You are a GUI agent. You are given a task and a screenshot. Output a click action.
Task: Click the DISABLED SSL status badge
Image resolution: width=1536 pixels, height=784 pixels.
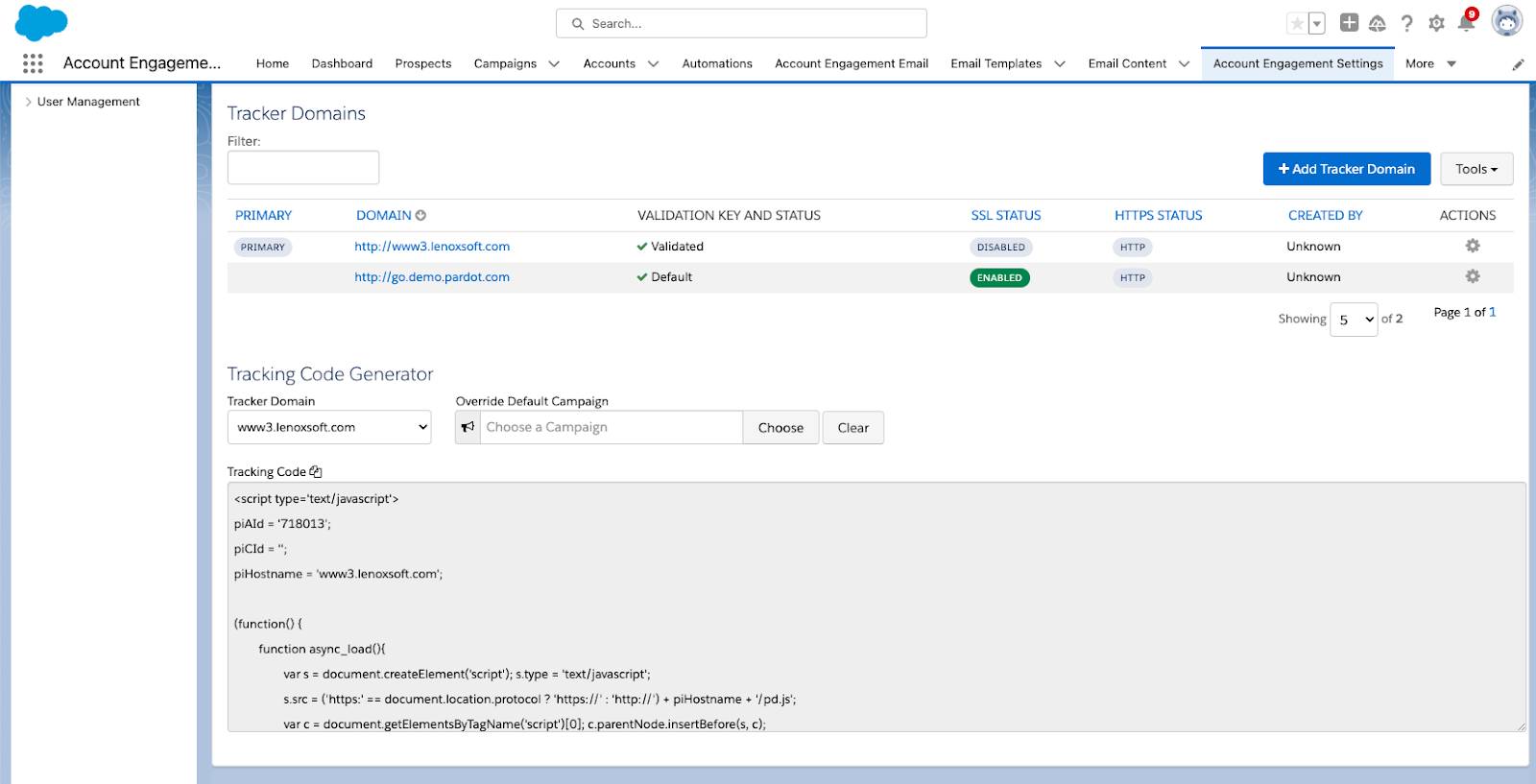[1001, 247]
